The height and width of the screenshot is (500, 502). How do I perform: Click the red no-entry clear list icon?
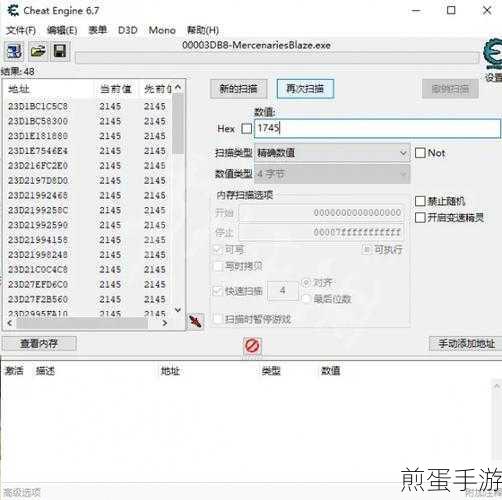coord(252,346)
